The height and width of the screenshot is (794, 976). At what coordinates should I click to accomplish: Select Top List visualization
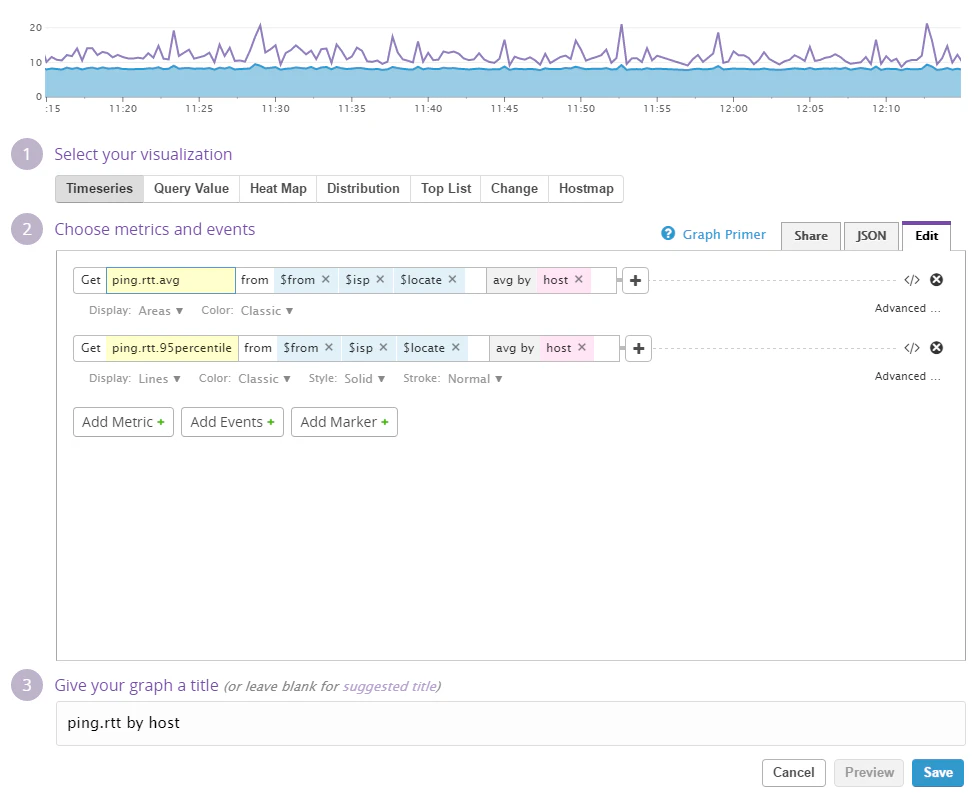446,189
